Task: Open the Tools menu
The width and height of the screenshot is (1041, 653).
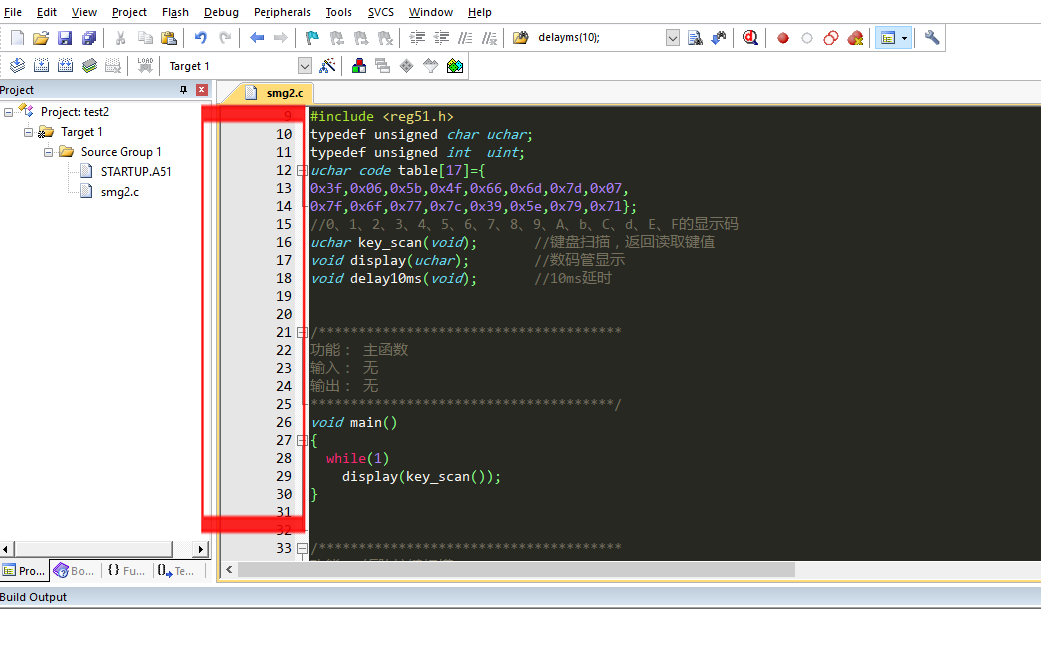Action: tap(339, 12)
